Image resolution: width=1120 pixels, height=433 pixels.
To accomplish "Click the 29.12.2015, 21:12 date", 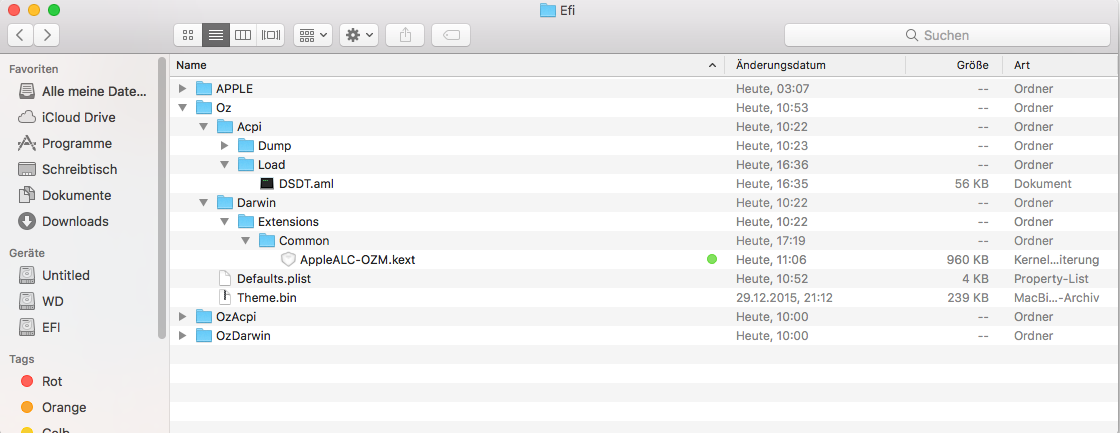I will click(x=786, y=297).
